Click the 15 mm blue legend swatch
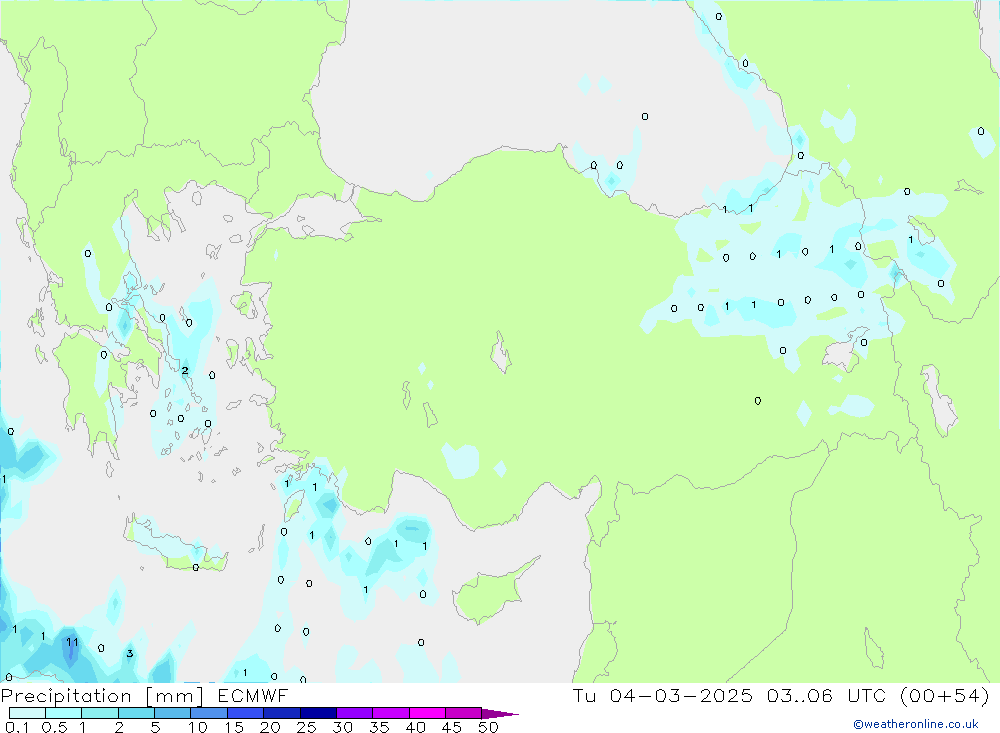This screenshot has width=1000, height=733. tap(246, 713)
